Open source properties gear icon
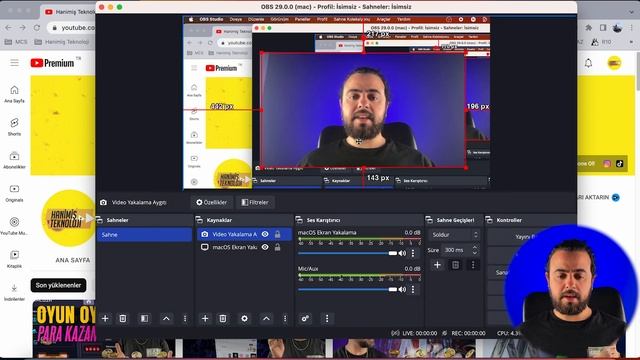This screenshot has height=360, width=640. tap(244, 318)
